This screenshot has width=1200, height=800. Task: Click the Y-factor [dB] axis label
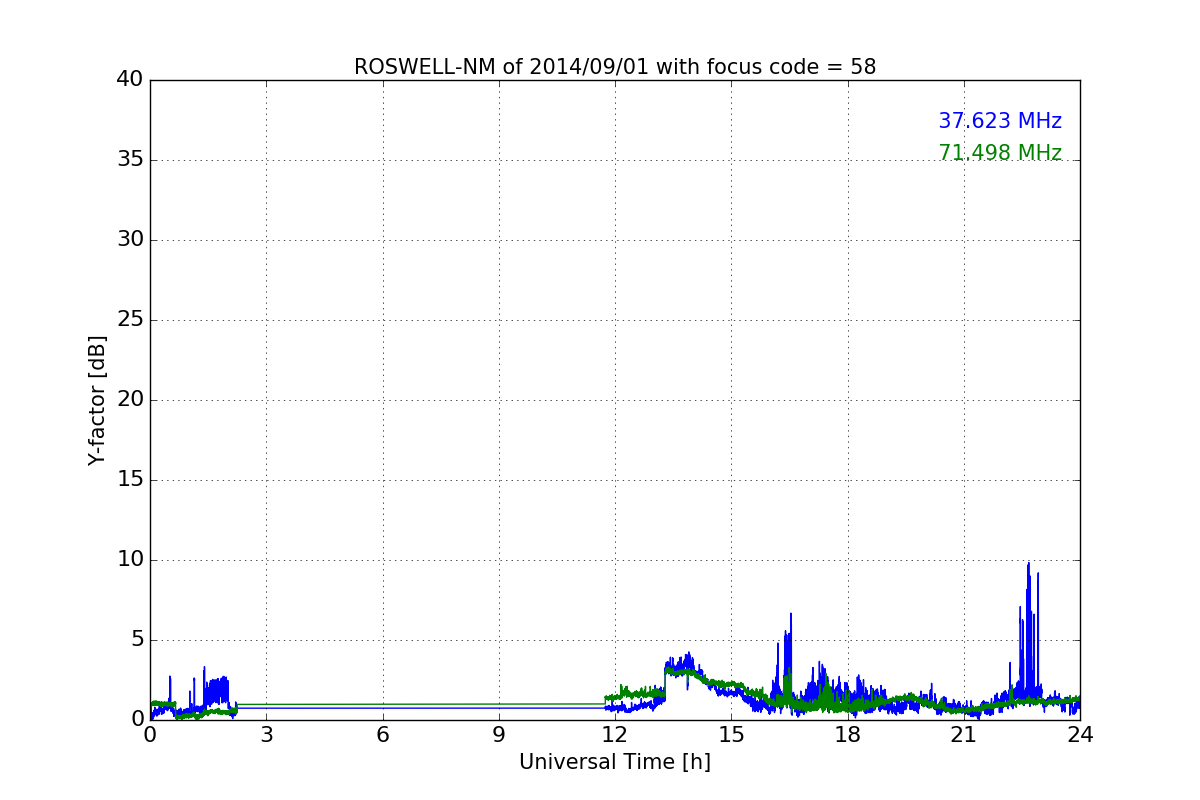pyautogui.click(x=97, y=400)
